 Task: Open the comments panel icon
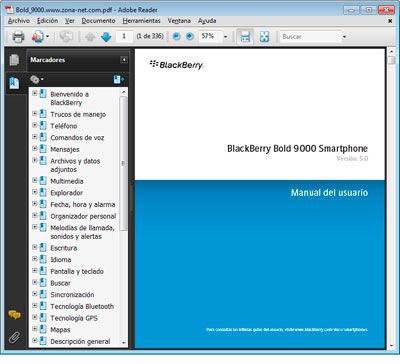pos(14,315)
